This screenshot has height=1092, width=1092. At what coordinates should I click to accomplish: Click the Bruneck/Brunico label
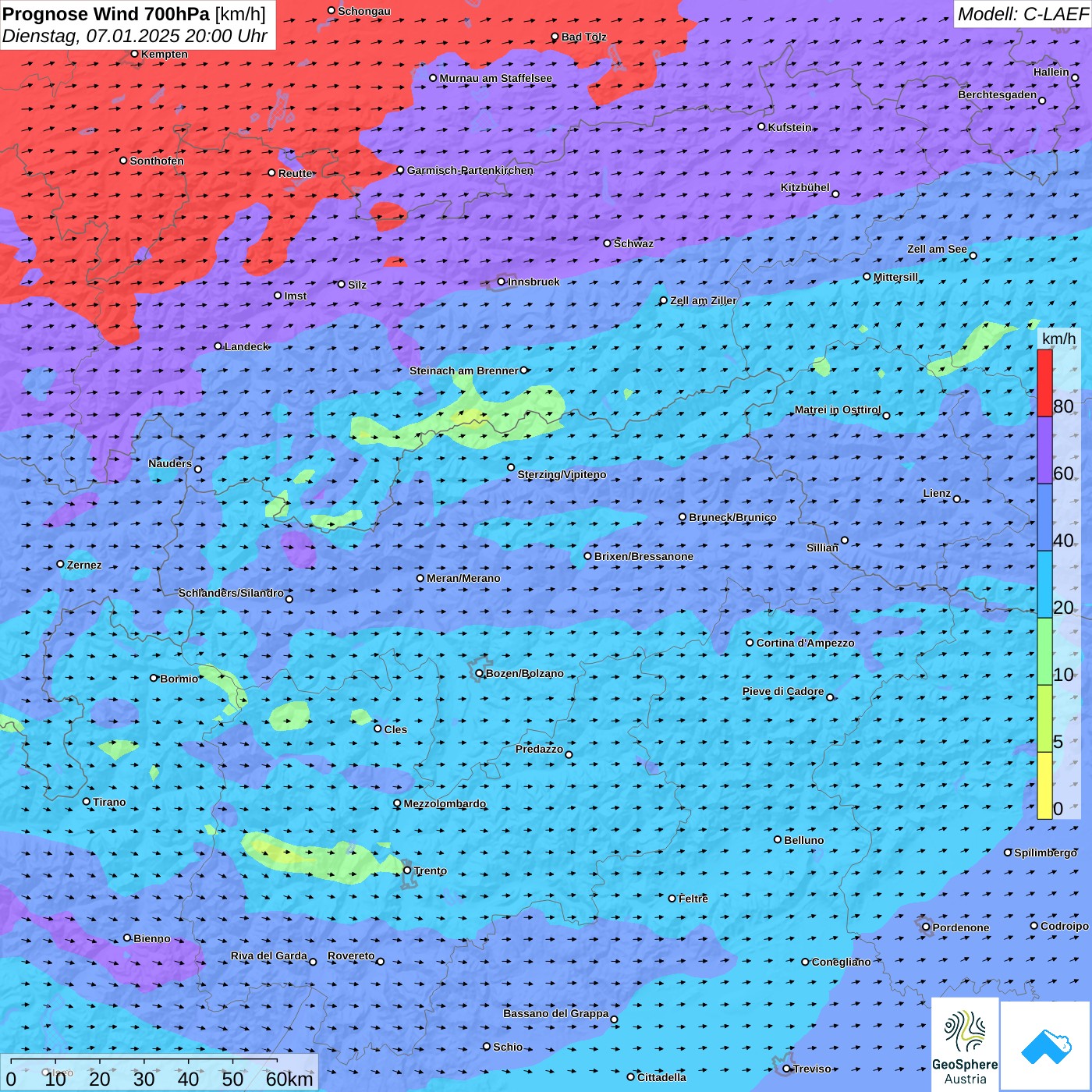point(732,517)
